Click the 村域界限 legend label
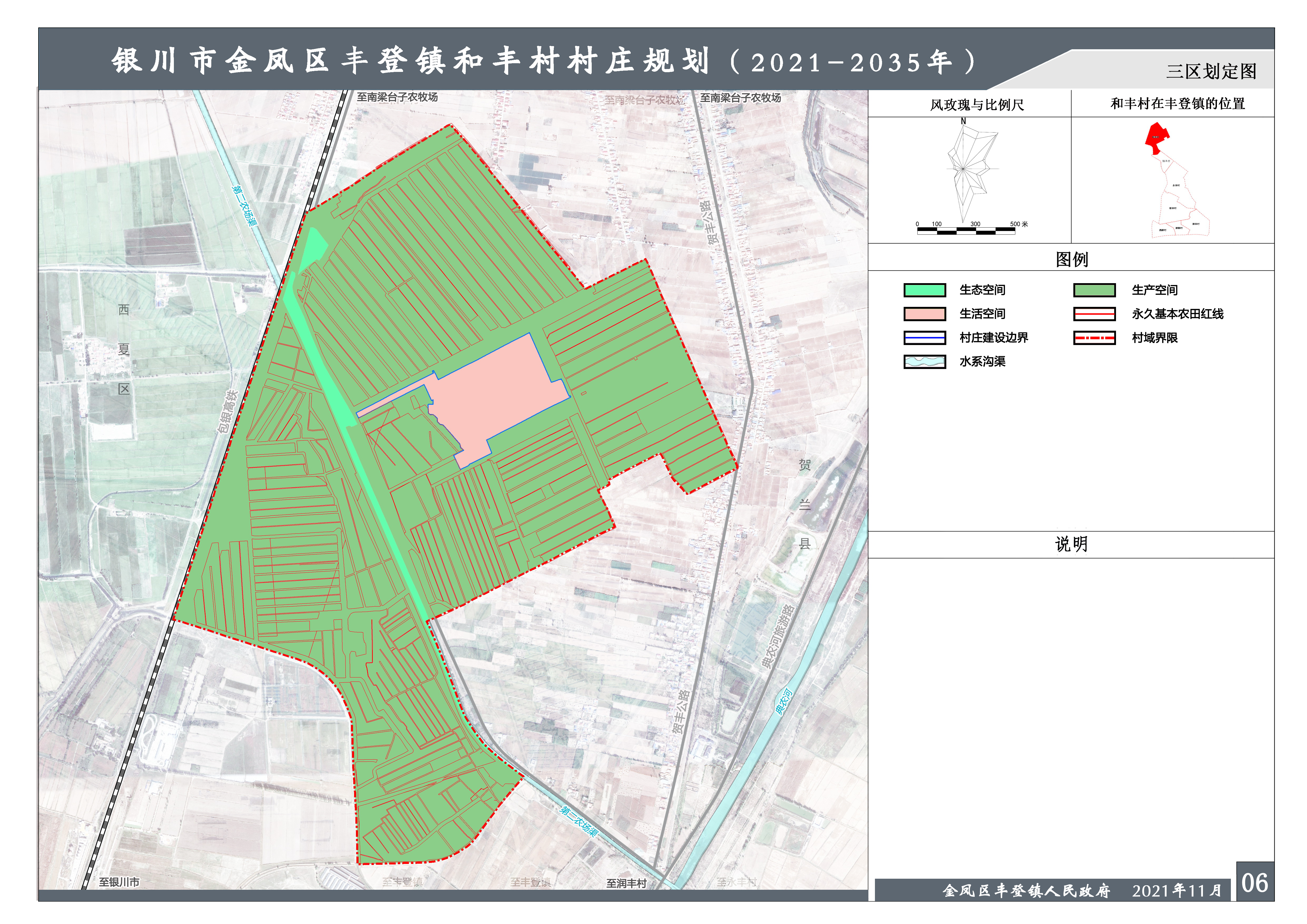1307x924 pixels. tap(1154, 338)
